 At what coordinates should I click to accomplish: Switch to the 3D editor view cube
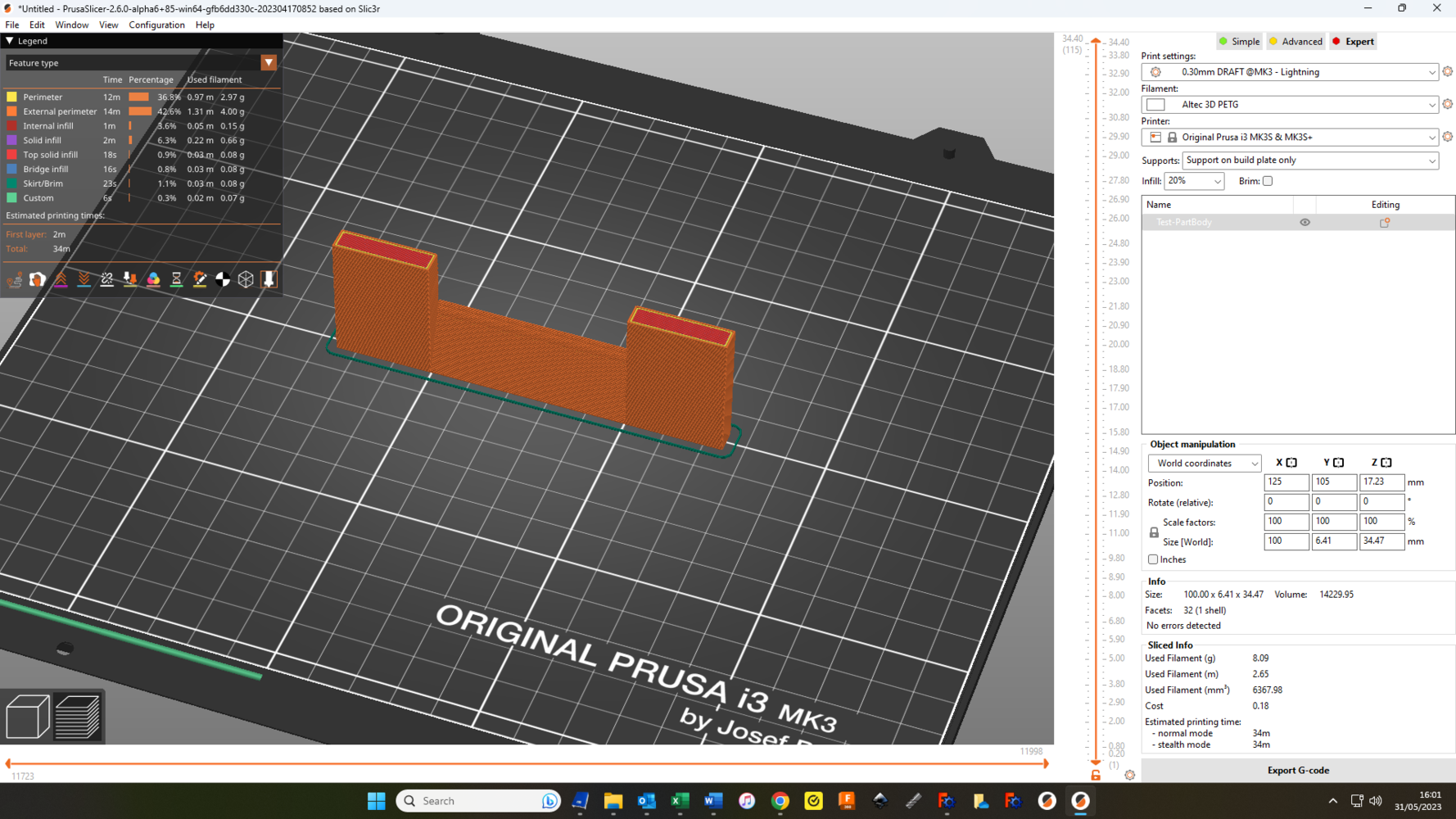[27, 717]
